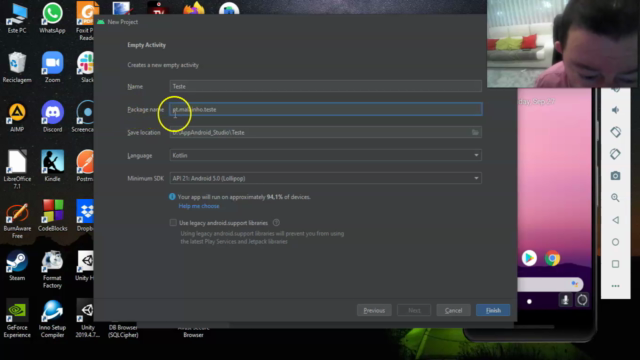The height and width of the screenshot is (360, 640).
Task: Select the BurnAware Free desktop icon
Action: (x=17, y=220)
